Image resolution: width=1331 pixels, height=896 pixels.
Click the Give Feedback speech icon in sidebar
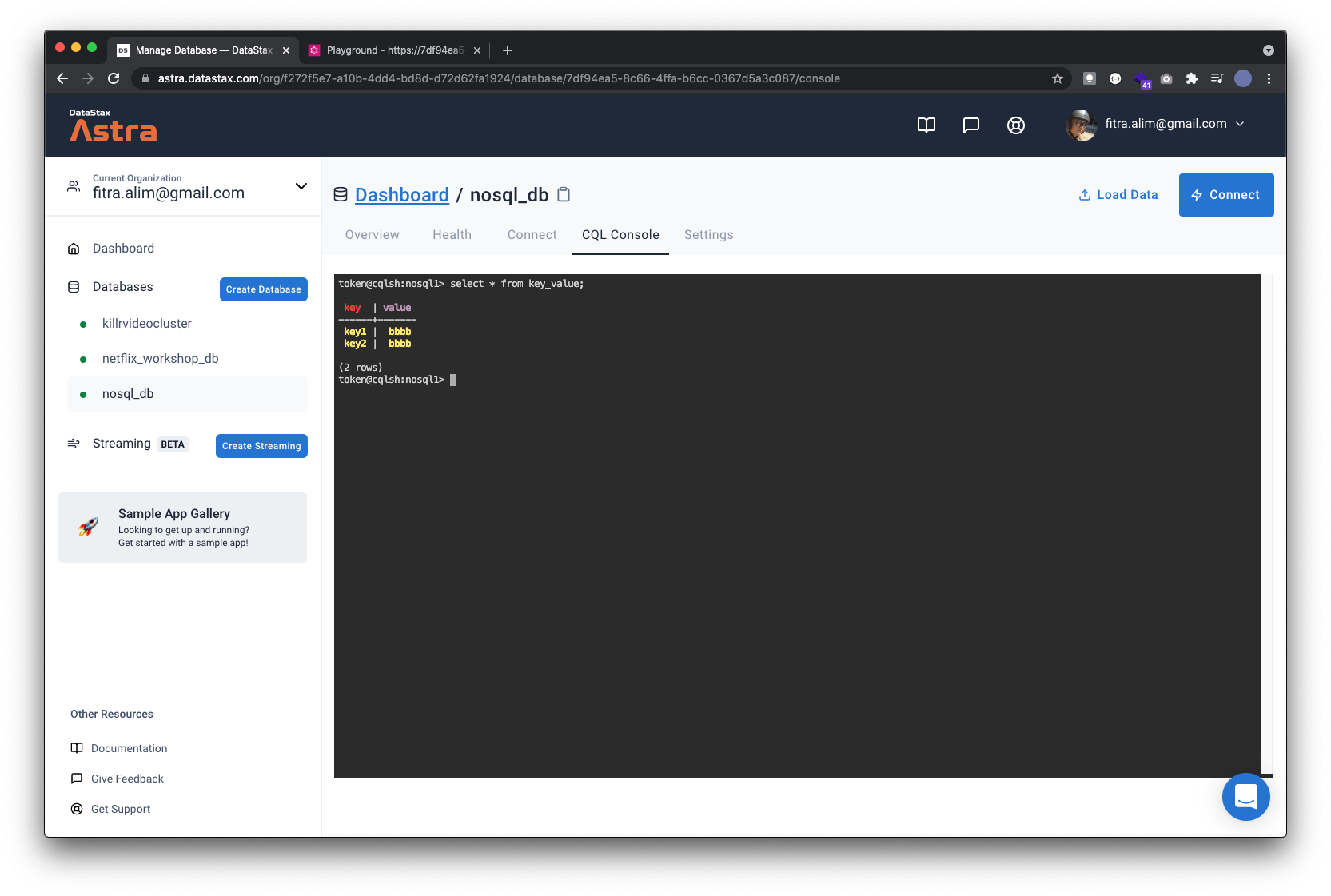click(x=76, y=778)
